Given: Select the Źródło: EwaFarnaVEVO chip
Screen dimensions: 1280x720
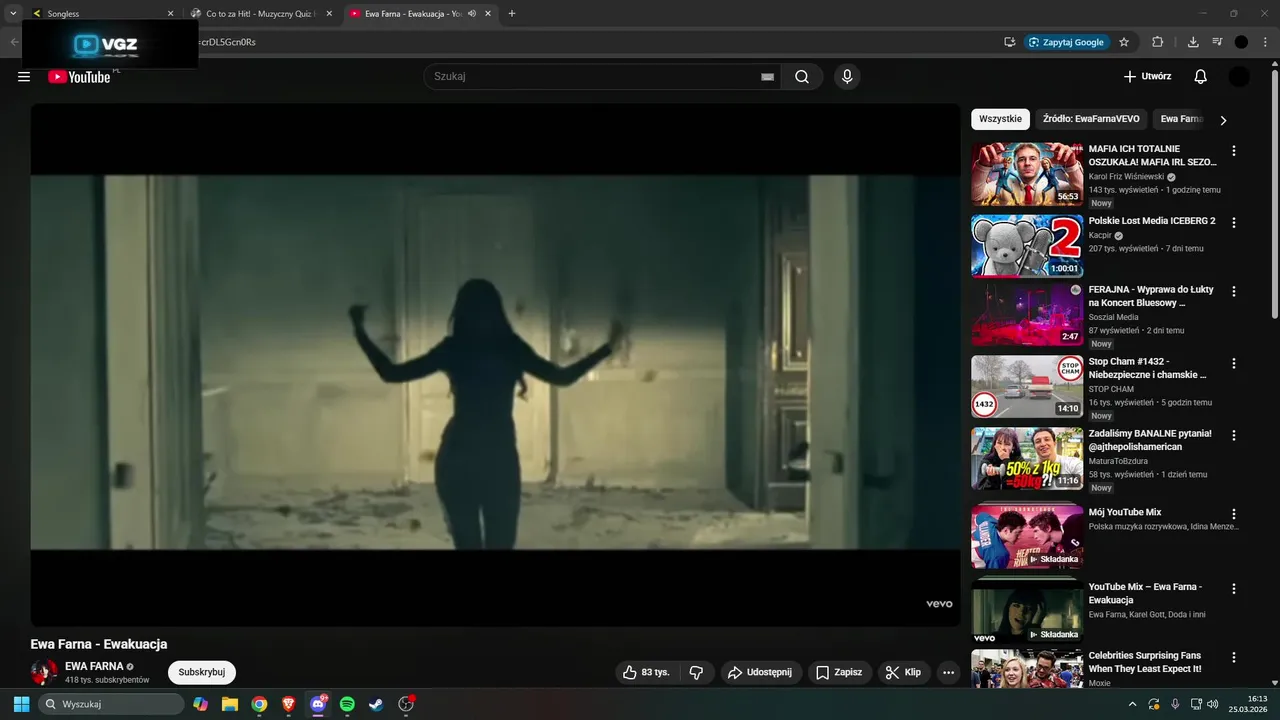Looking at the screenshot, I should [1091, 119].
